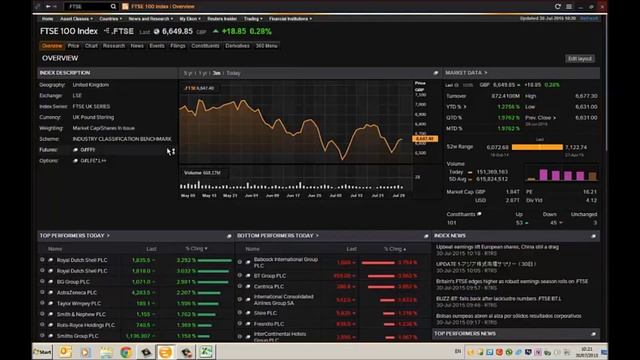
Task: Expand the Market Data panel via its arrow
Action: tap(486, 73)
